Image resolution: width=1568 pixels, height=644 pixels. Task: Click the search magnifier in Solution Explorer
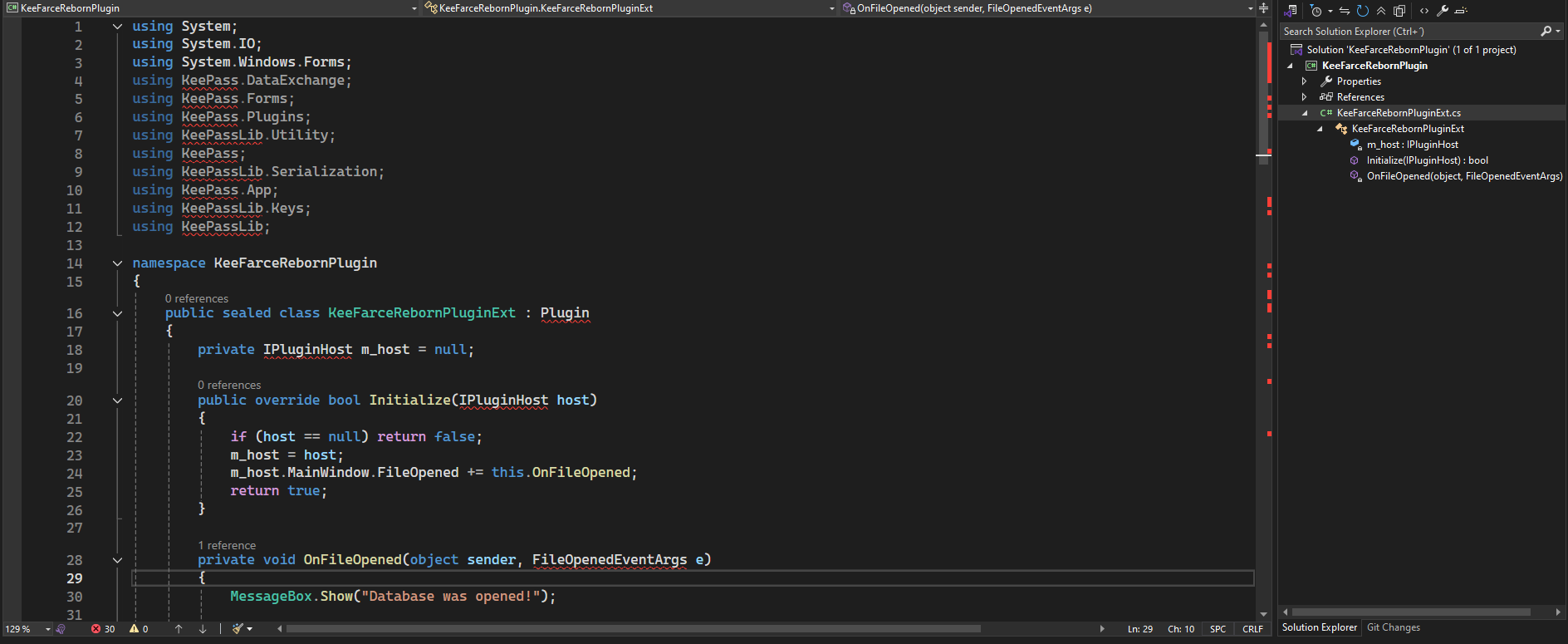[1546, 31]
